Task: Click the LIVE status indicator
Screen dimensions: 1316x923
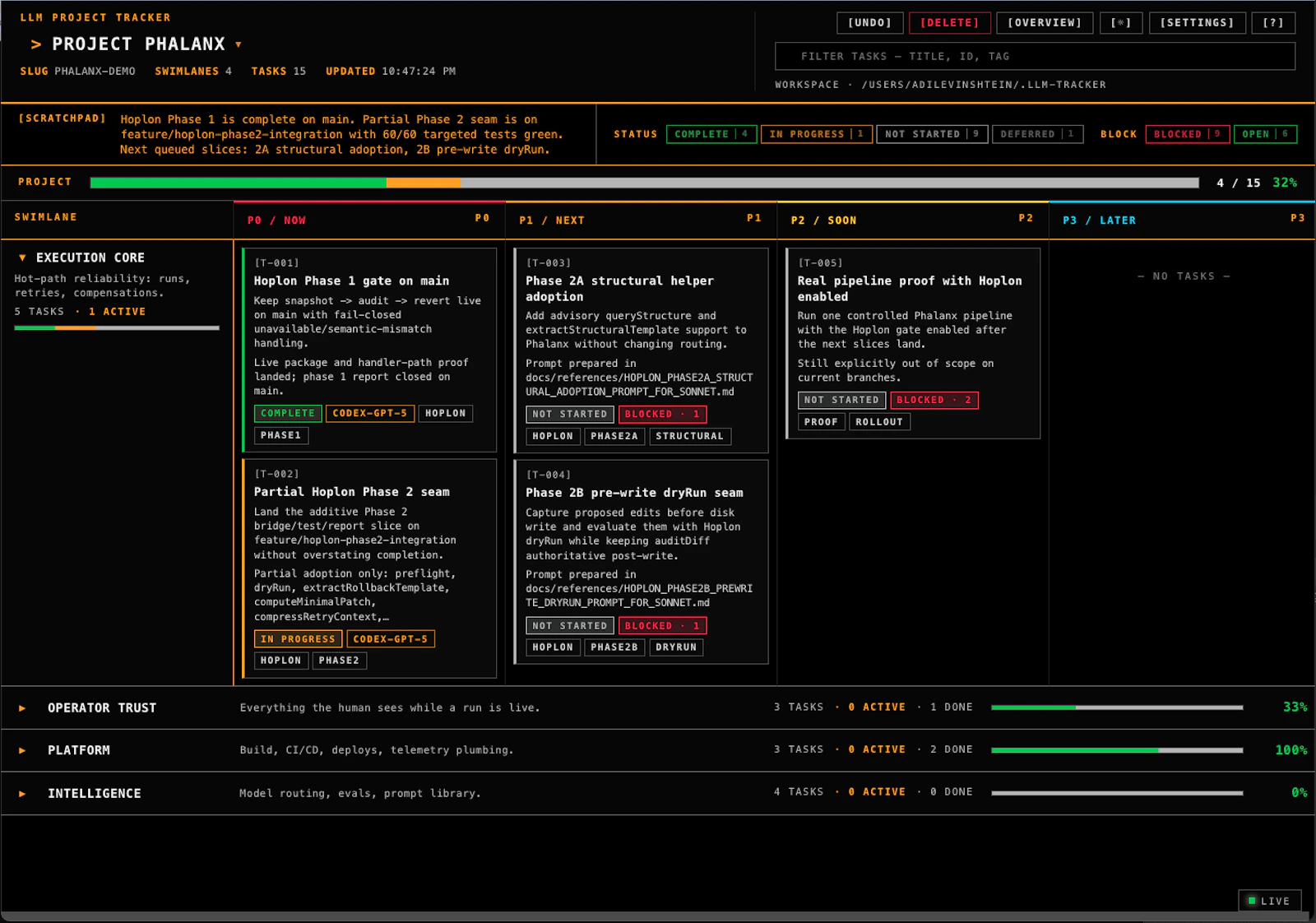Action: (1269, 900)
